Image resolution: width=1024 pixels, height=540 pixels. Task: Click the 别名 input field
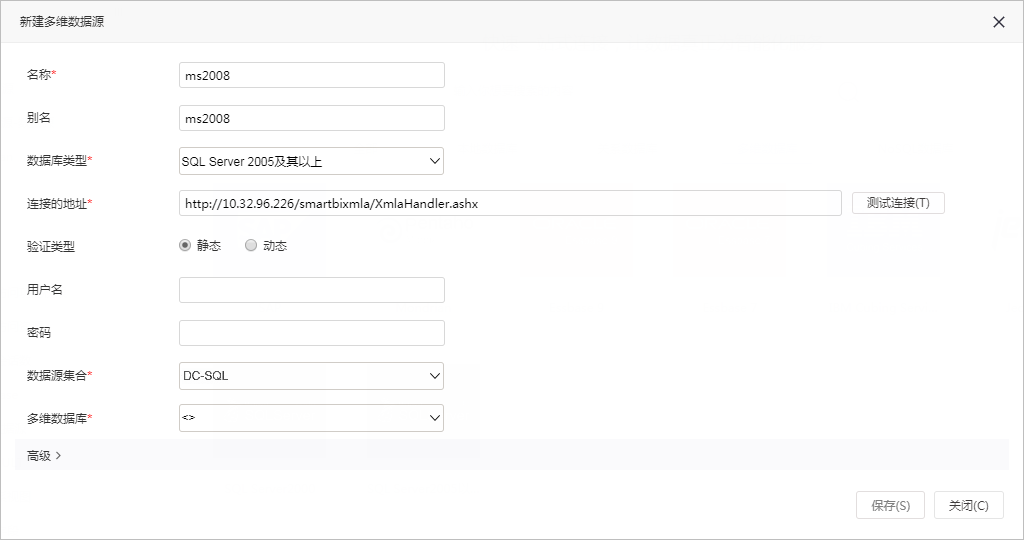point(312,118)
